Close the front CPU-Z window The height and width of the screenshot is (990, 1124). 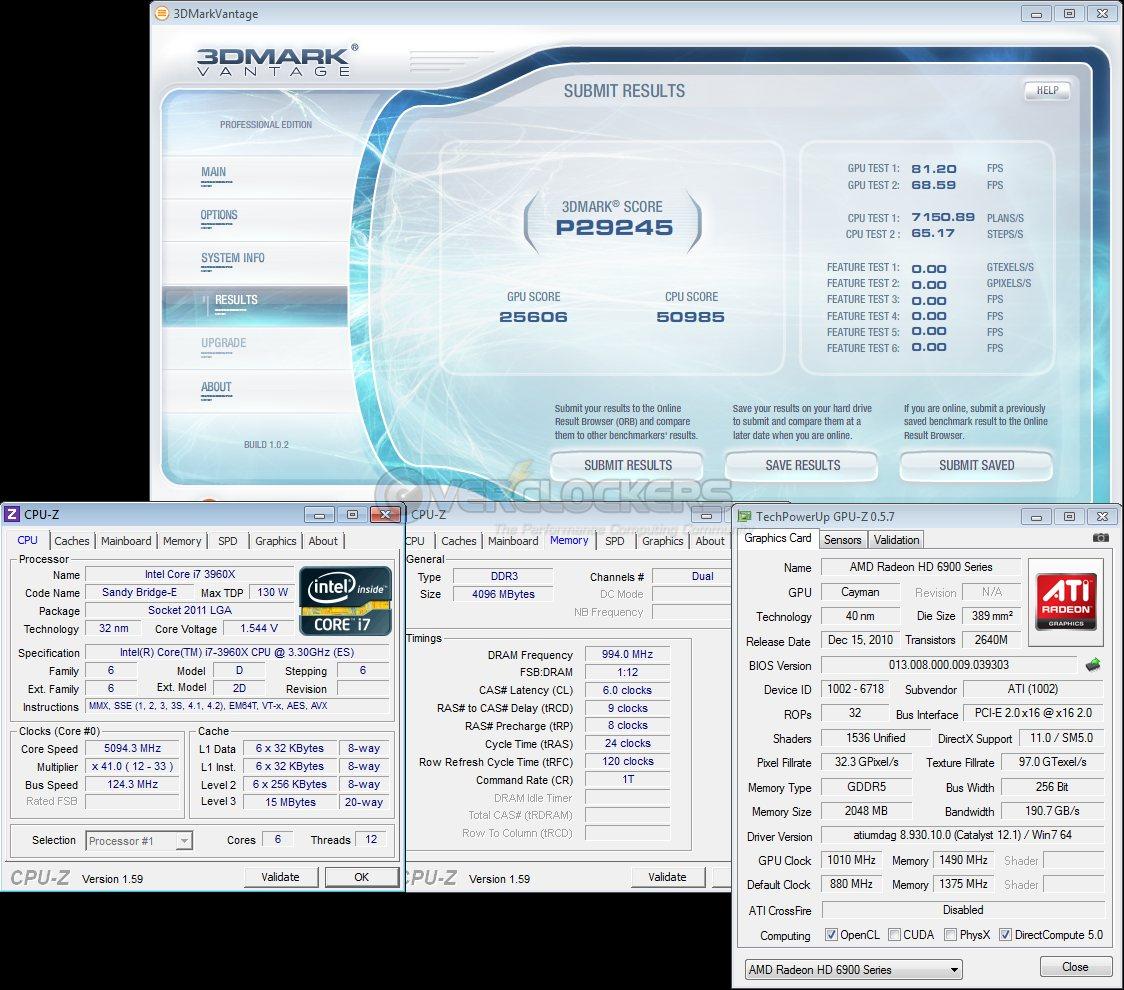(x=385, y=514)
